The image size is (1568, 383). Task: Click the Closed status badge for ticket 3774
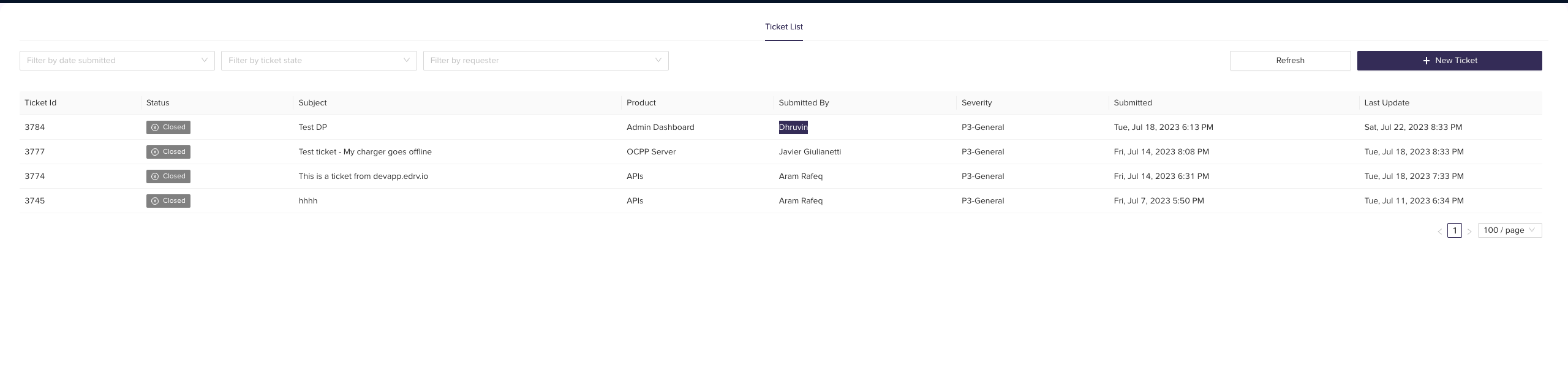click(168, 176)
